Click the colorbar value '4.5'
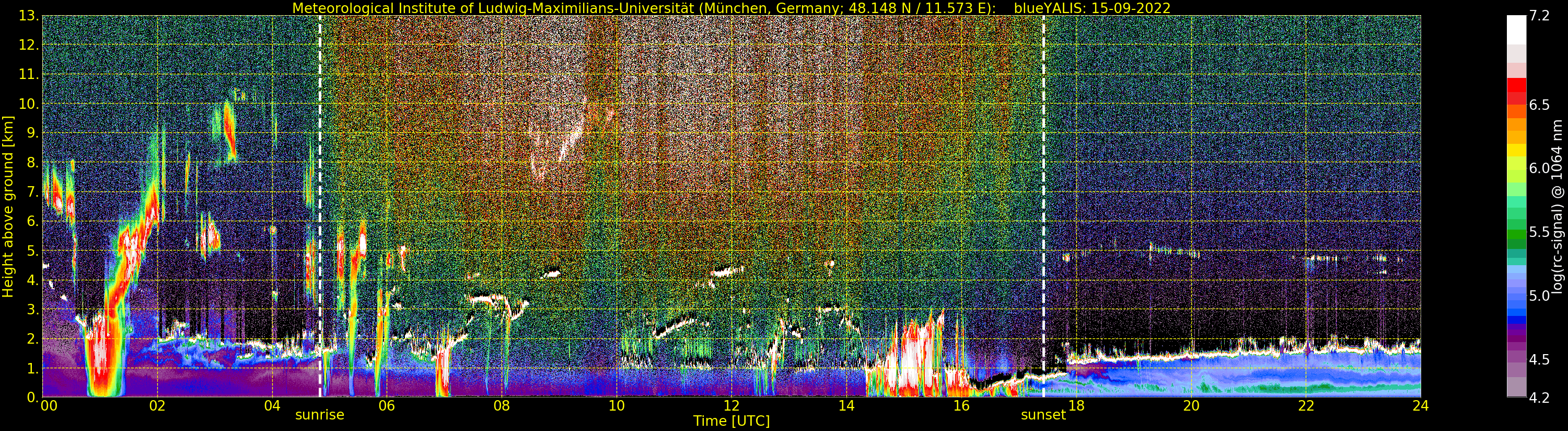The width and height of the screenshot is (1568, 431). [x=1539, y=359]
